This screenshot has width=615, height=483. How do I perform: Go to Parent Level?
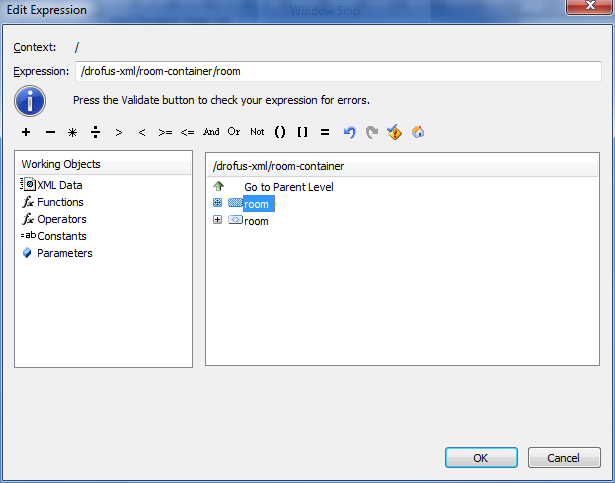288,187
